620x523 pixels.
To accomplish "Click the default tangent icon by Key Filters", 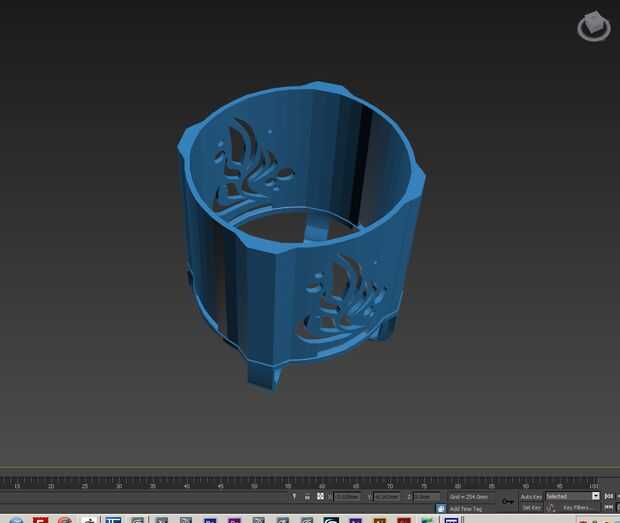I will click(551, 508).
